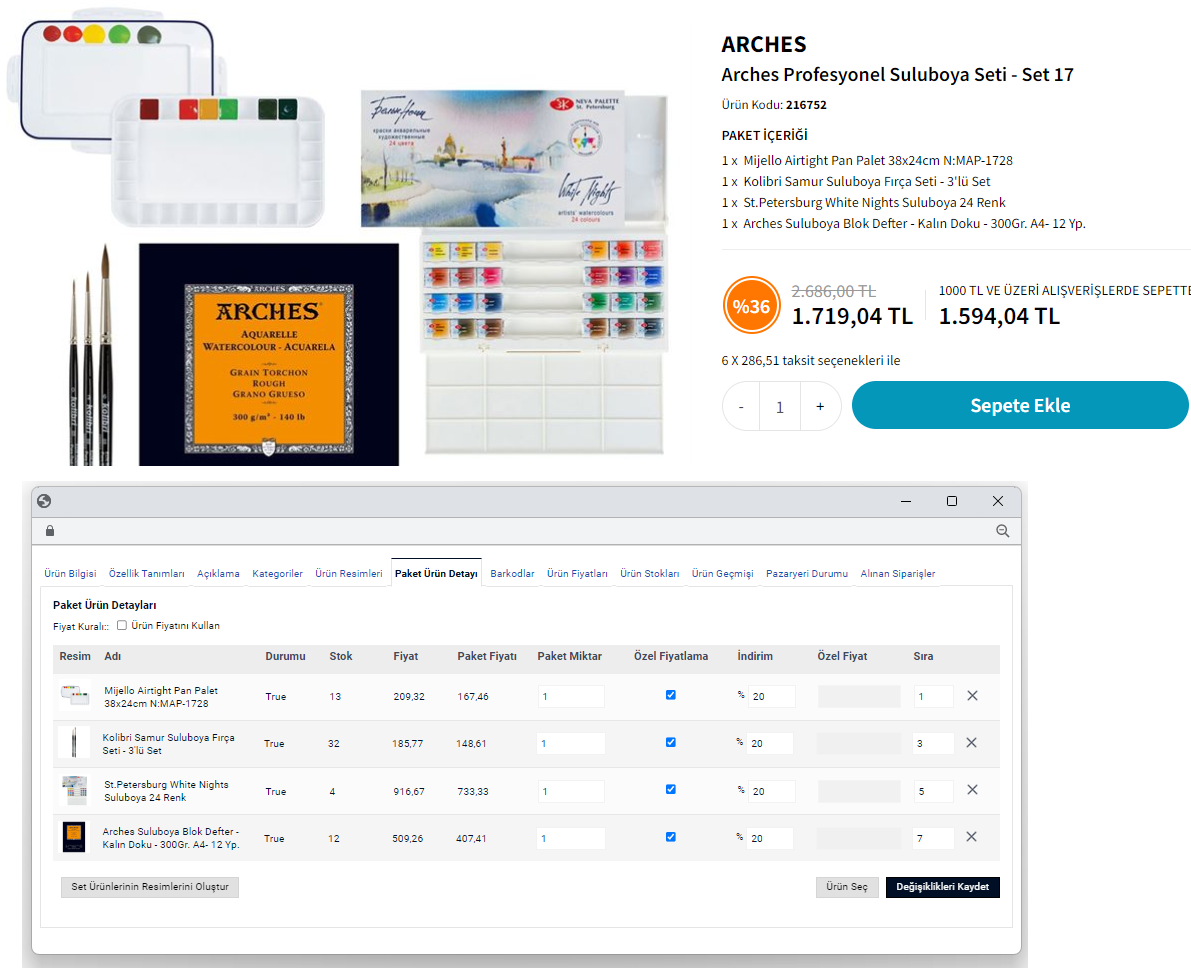Decrease quantity with minus button
The height and width of the screenshot is (977, 1191).
point(741,407)
